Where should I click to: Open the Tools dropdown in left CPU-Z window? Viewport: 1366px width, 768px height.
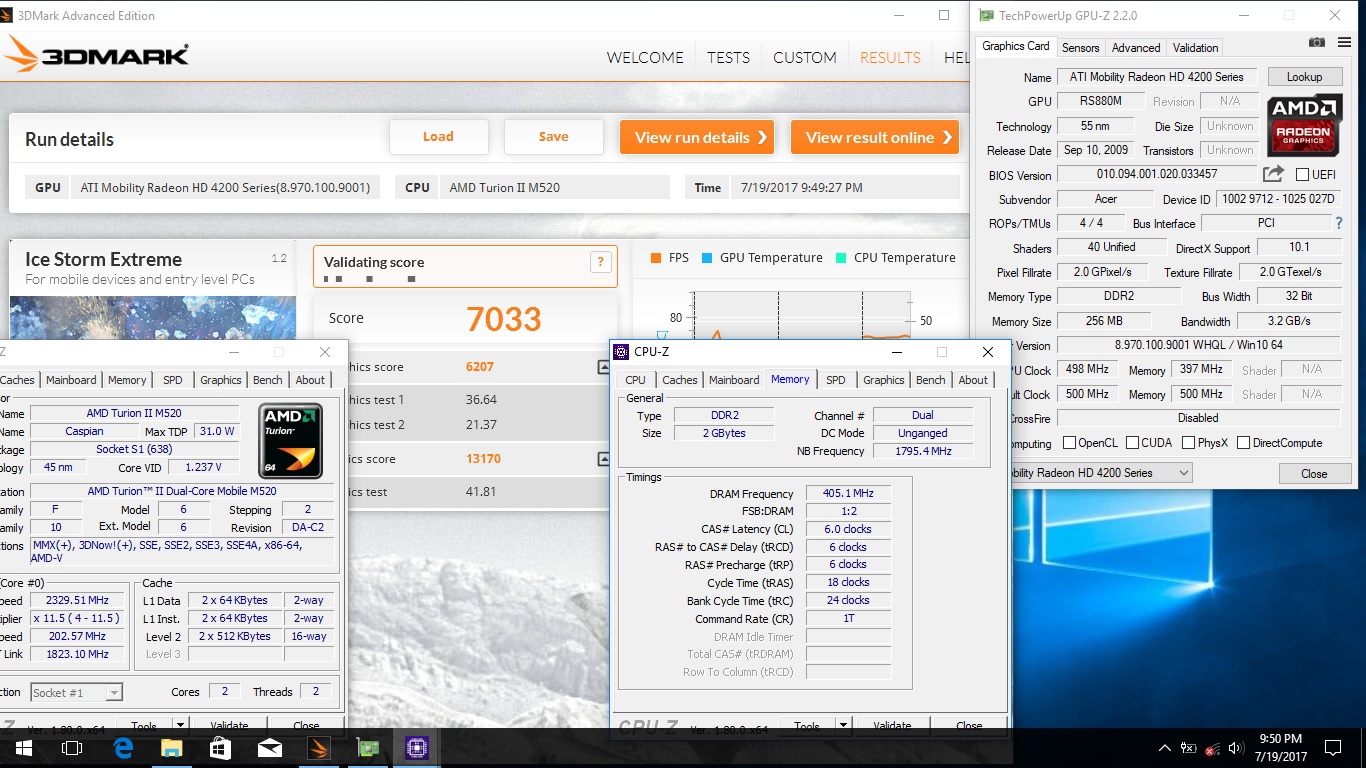click(180, 726)
